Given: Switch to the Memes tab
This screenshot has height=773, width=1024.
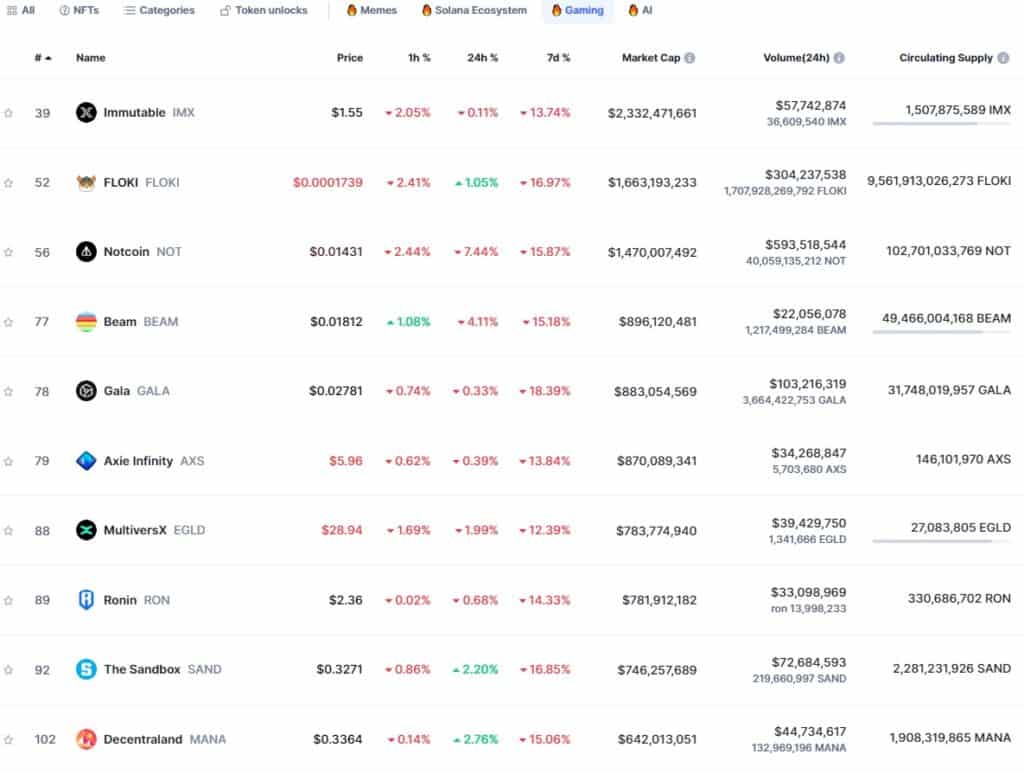Looking at the screenshot, I should pos(380,11).
